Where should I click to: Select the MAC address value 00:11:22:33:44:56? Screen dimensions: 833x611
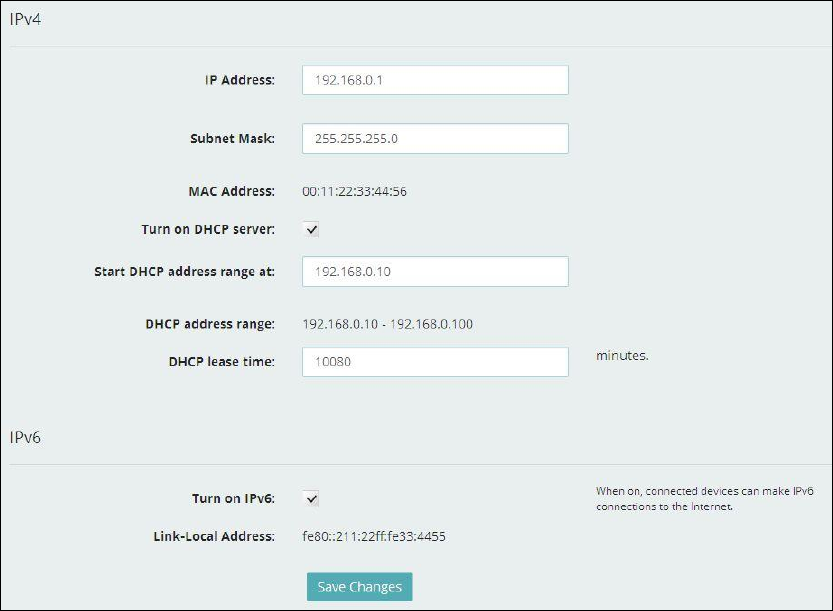click(354, 191)
